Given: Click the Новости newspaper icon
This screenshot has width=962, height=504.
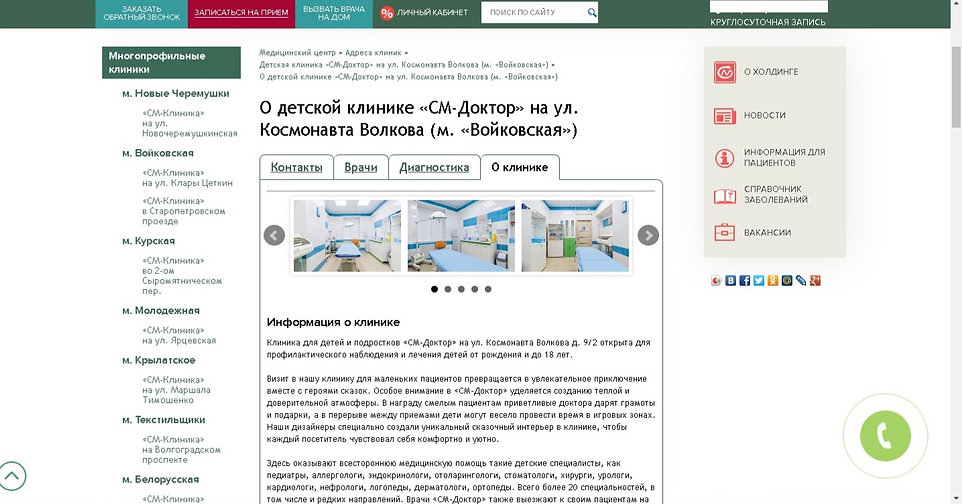Looking at the screenshot, I should click(725, 115).
